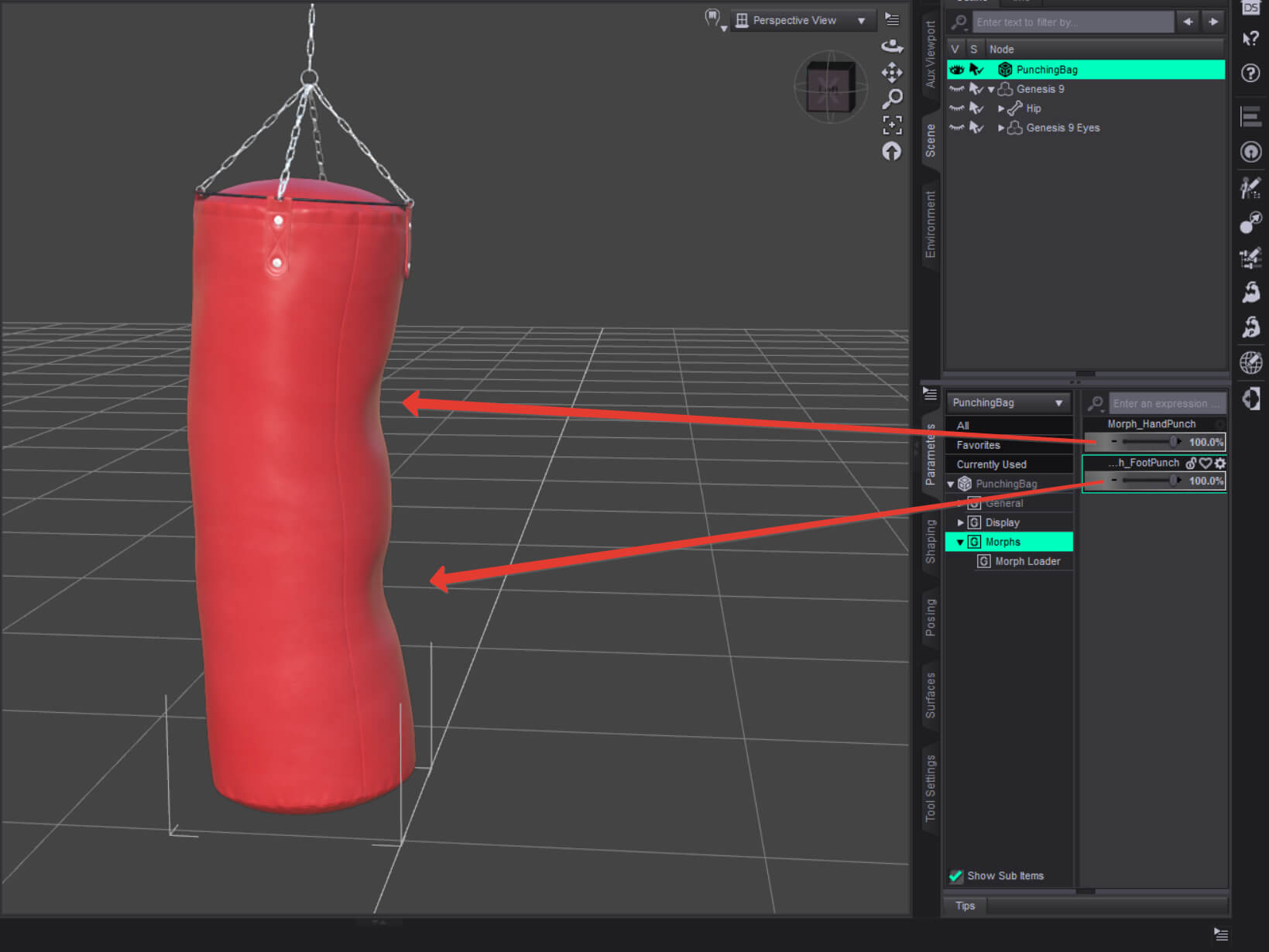Click the What's This arrow-question icon
This screenshot has width=1269, height=952.
coord(1250,39)
